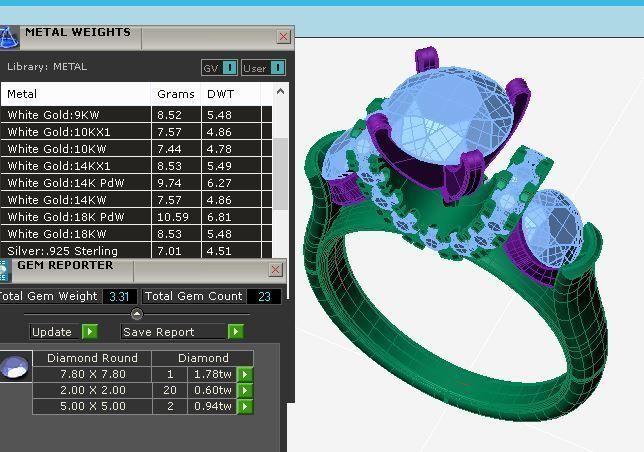Collapse the Gem Reporter section with circular arrow

coord(136,314)
